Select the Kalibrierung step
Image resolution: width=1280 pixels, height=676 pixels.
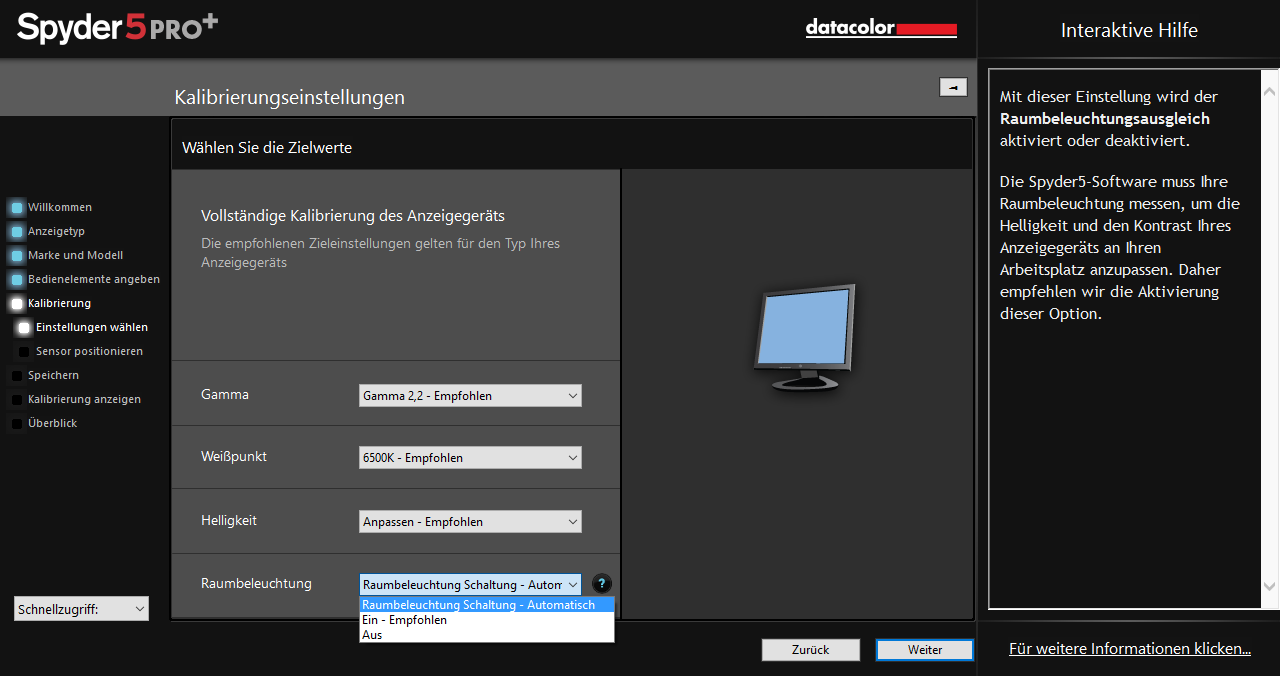(x=50, y=303)
